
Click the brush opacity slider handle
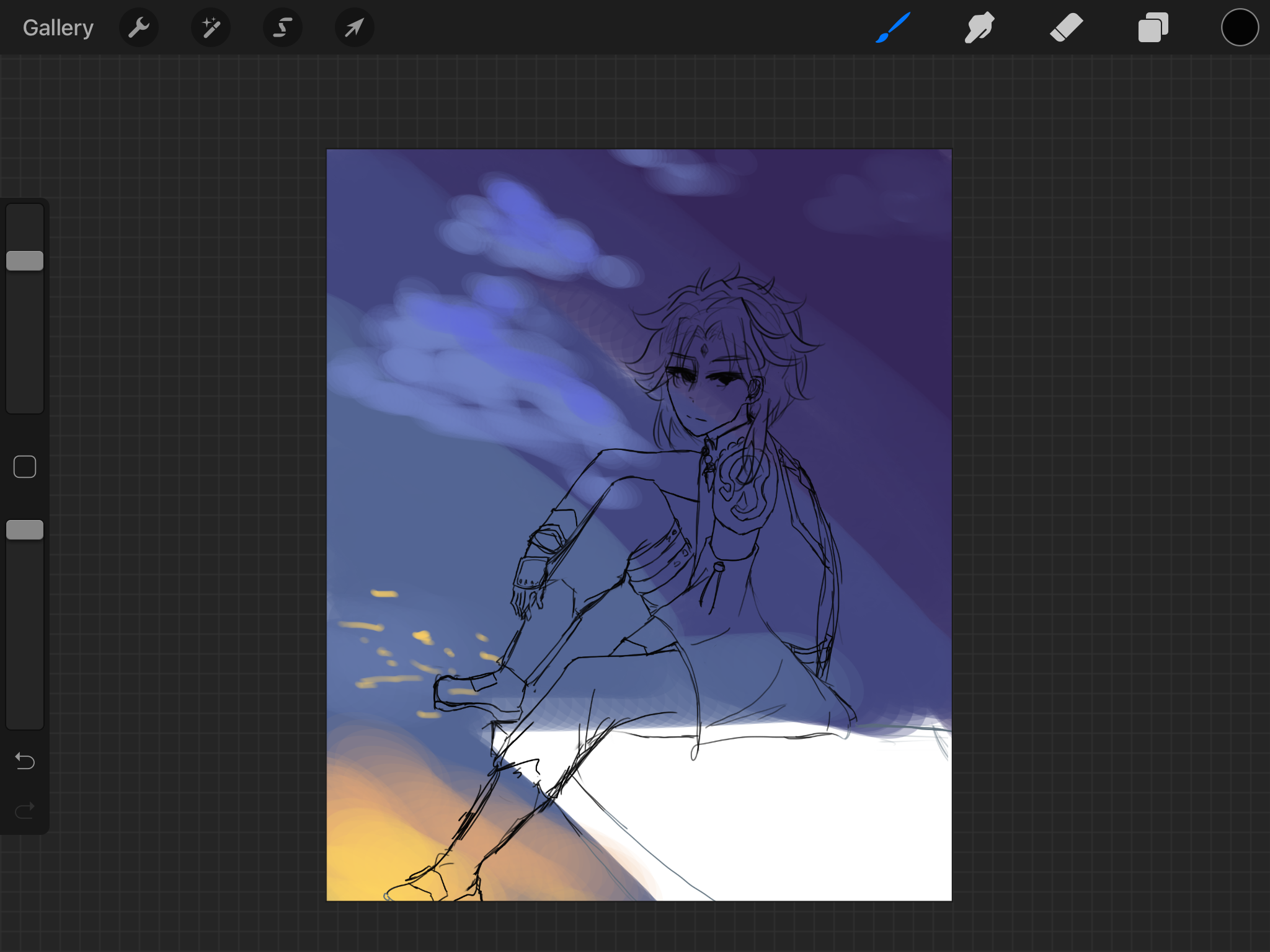(x=25, y=530)
